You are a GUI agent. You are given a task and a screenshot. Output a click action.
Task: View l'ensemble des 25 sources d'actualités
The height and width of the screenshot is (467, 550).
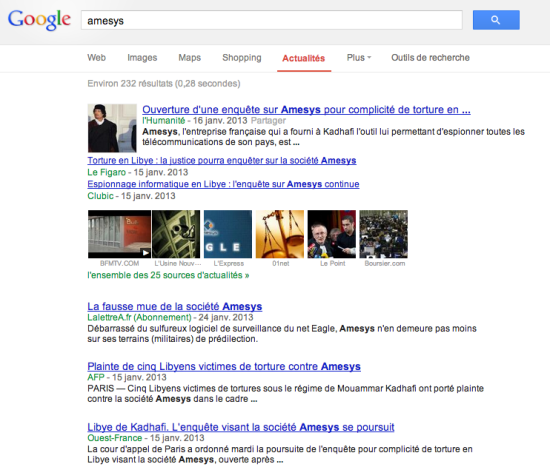click(168, 275)
